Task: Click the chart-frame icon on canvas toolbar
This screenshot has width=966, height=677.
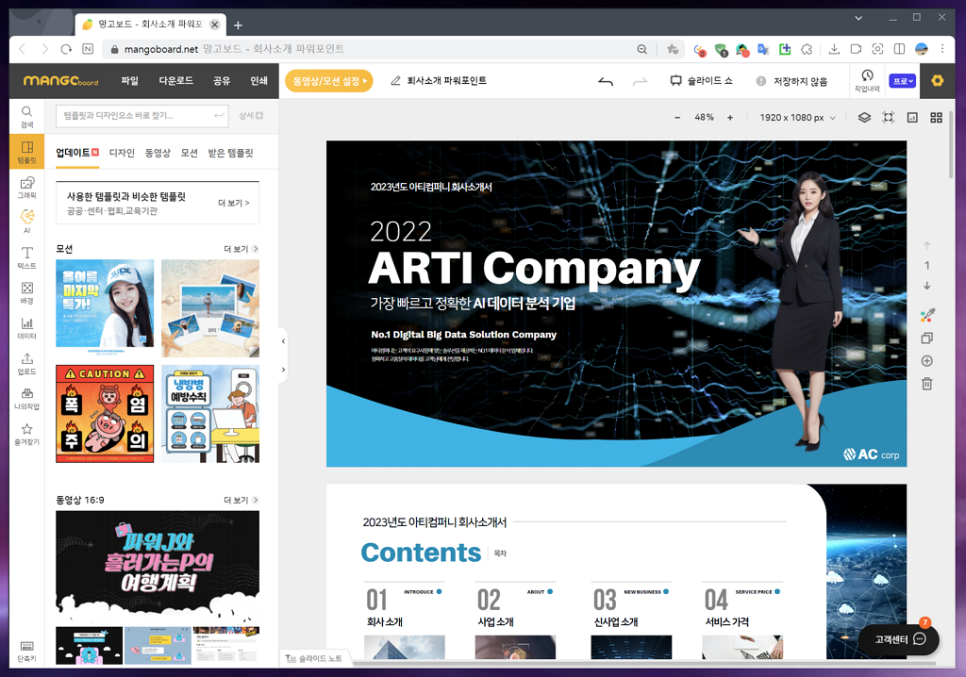Action: point(912,117)
